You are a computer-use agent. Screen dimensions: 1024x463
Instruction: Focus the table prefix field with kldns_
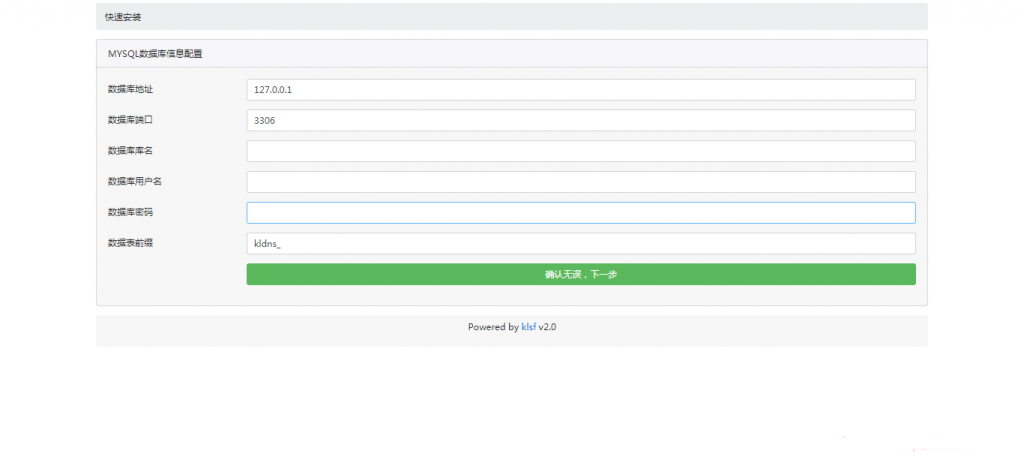(580, 244)
